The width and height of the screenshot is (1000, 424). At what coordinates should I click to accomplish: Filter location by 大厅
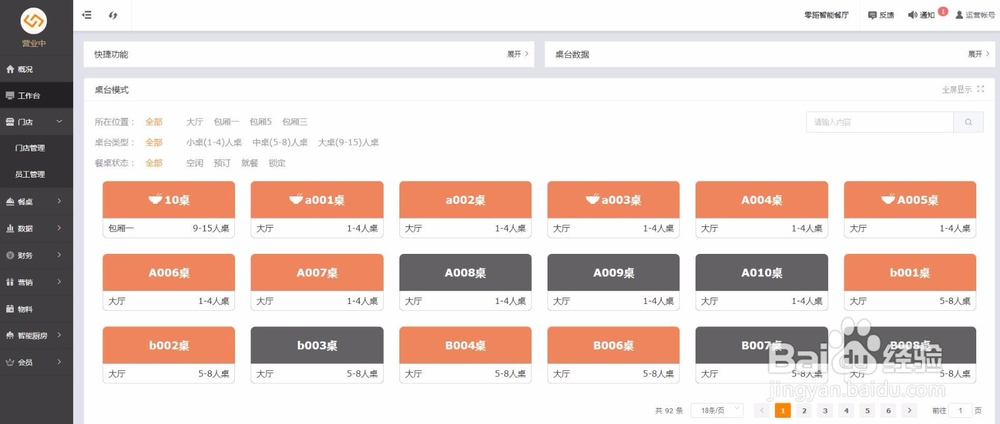tap(194, 122)
